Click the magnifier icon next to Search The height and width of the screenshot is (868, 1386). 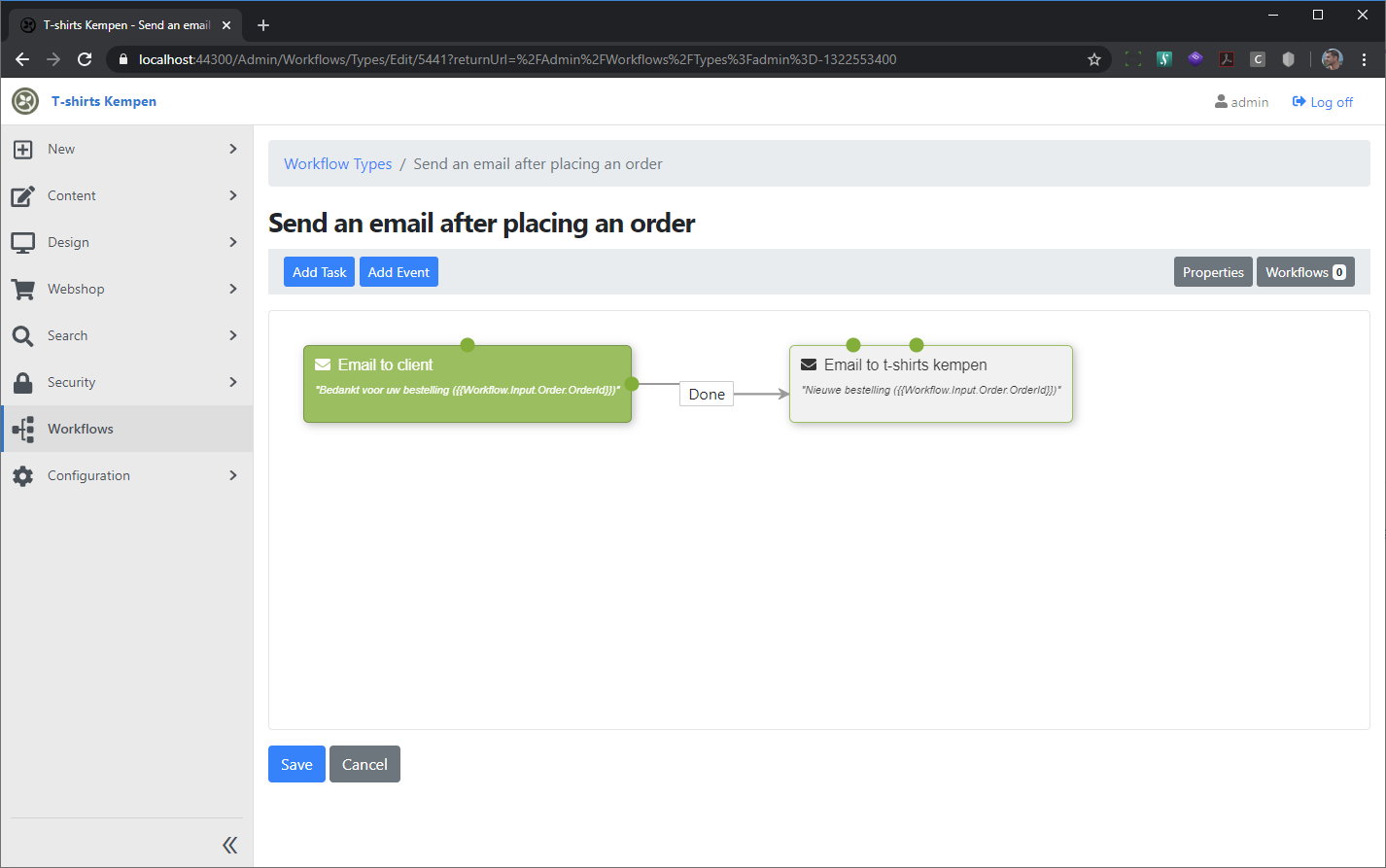pos(22,335)
